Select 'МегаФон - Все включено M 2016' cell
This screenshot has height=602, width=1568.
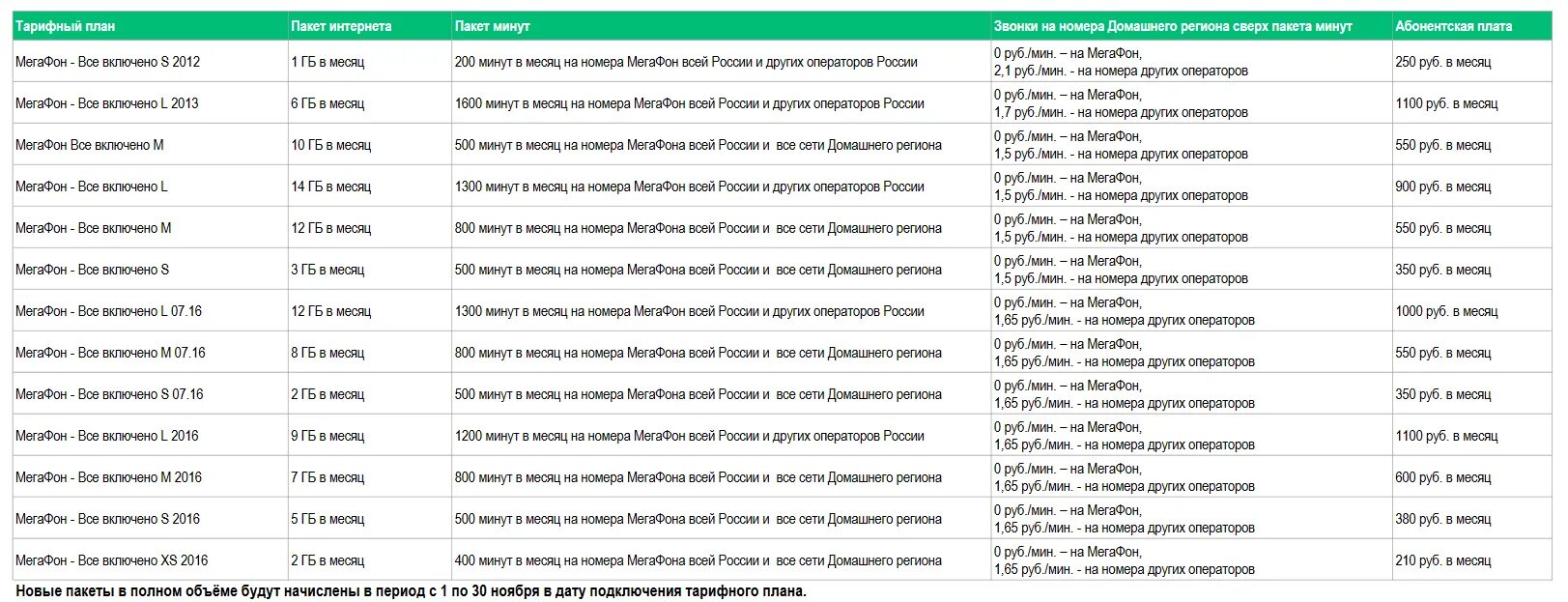click(x=151, y=477)
